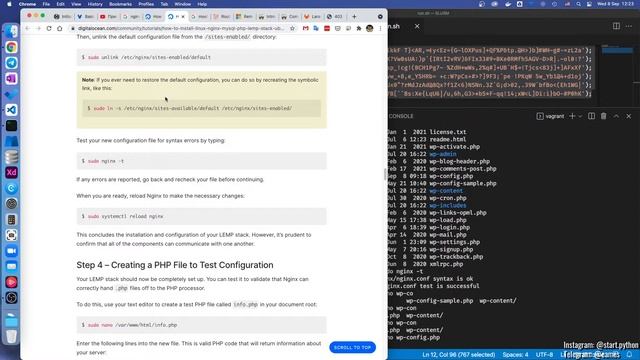640x360 pixels.
Task: Click UTF-8 encoding in status bar
Action: pyautogui.click(x=544, y=355)
